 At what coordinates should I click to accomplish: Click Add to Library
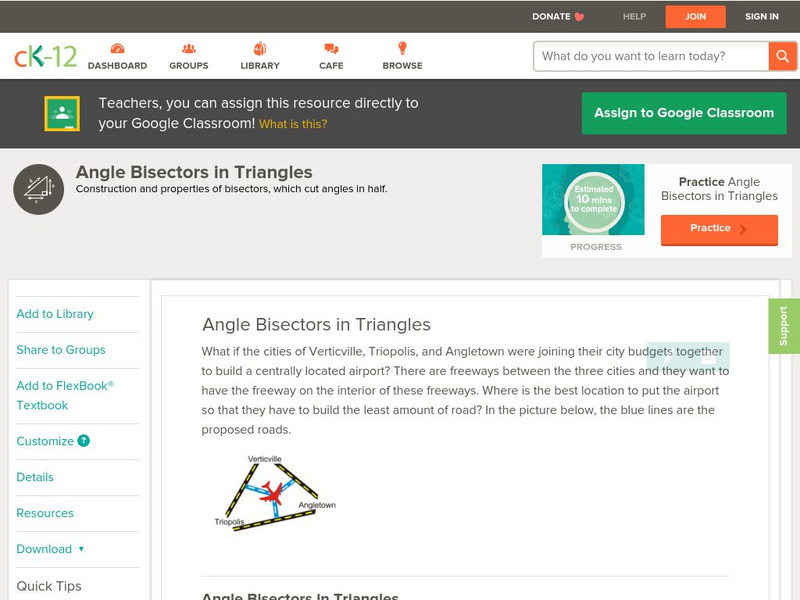pos(55,314)
